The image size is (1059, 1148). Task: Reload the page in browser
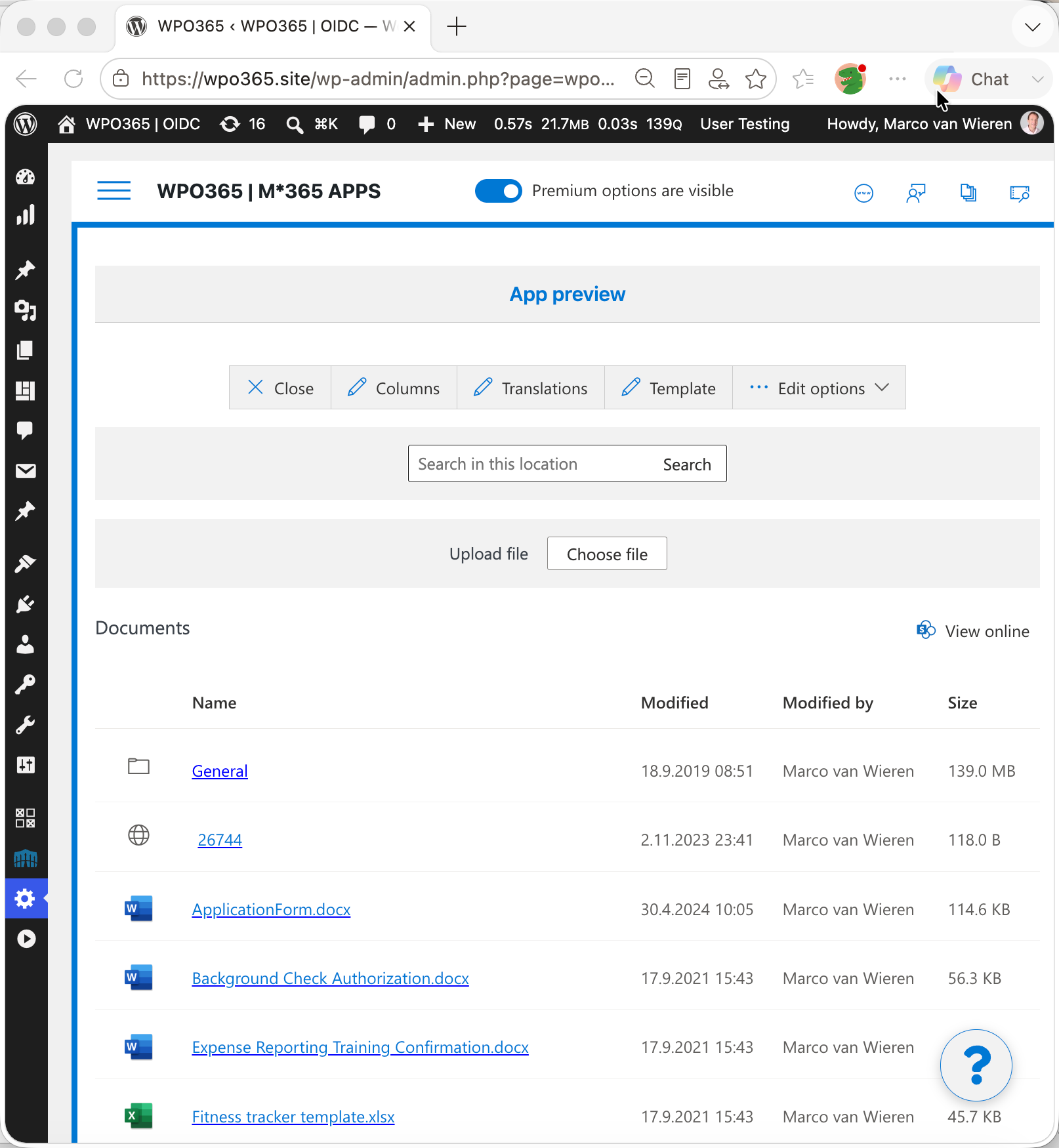(x=73, y=79)
